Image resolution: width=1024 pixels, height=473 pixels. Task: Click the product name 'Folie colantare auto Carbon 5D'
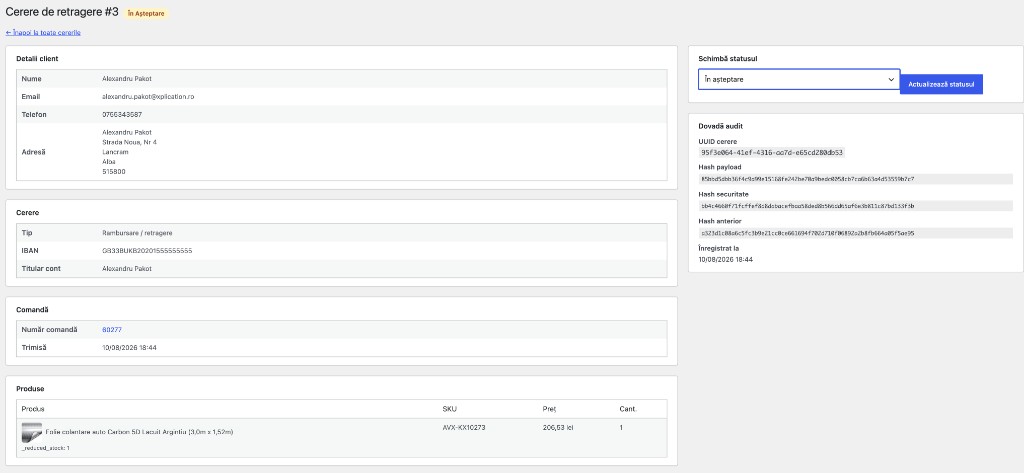coord(139,432)
